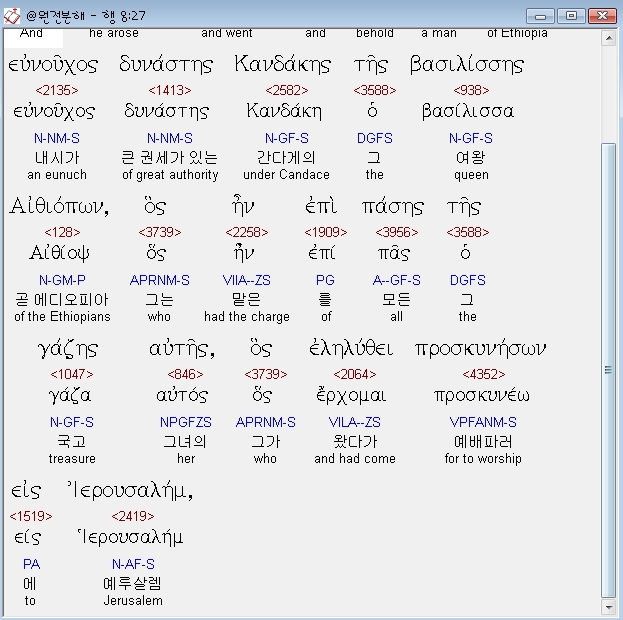Viewport: 623px width, 620px height.
Task: Click the app icon in title bar
Action: click(12, 16)
